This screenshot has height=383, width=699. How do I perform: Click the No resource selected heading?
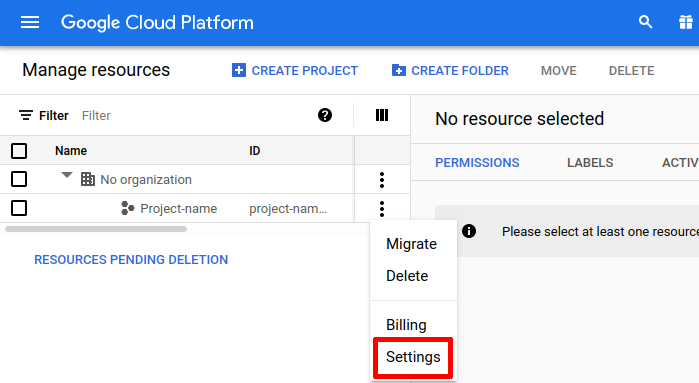(x=519, y=119)
